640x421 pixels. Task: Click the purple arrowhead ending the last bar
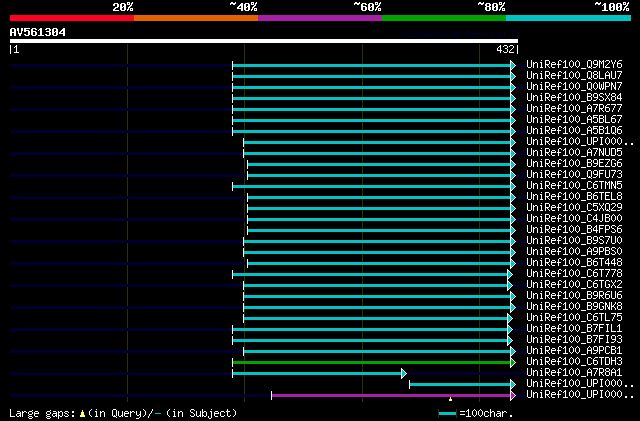(x=513, y=395)
